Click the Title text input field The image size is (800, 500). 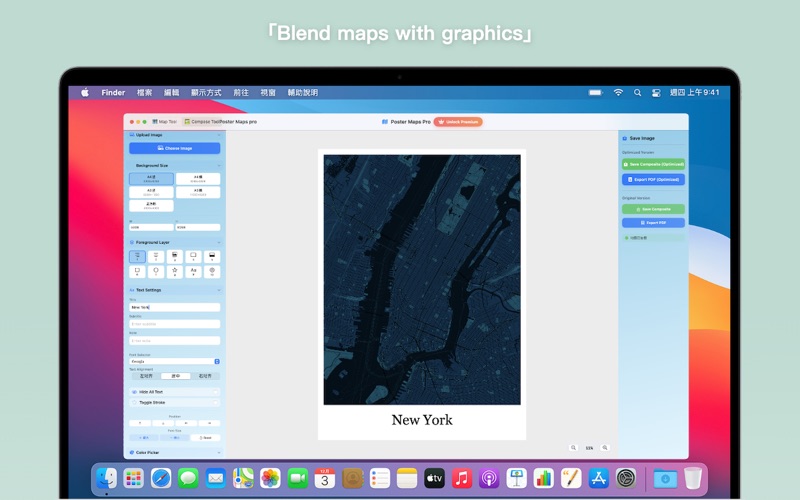click(x=174, y=307)
